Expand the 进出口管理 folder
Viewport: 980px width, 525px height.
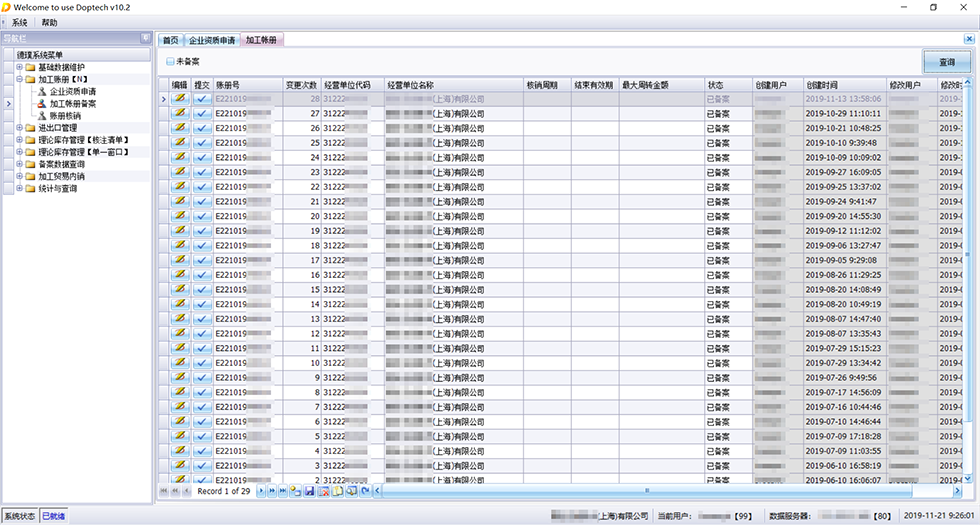(18, 128)
